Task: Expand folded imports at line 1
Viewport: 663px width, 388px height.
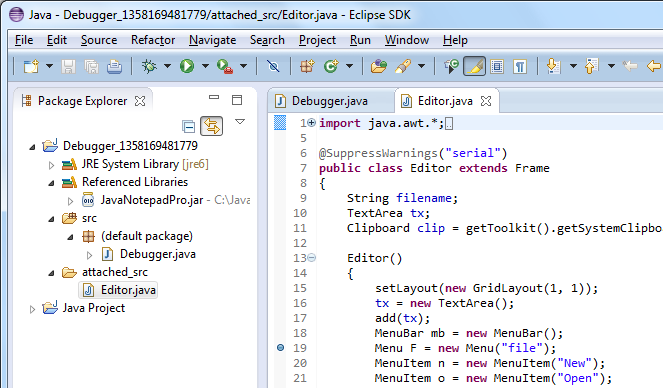Action: tap(312, 123)
